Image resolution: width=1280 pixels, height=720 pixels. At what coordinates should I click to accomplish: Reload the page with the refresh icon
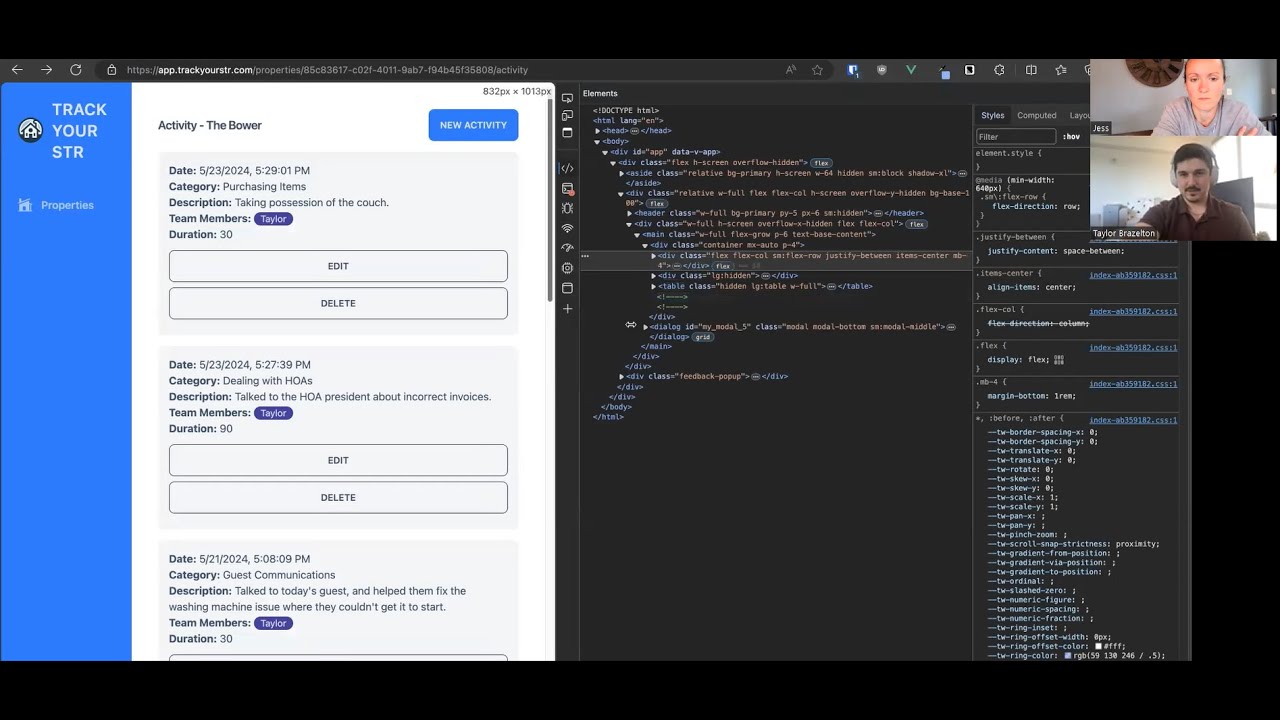pos(76,70)
